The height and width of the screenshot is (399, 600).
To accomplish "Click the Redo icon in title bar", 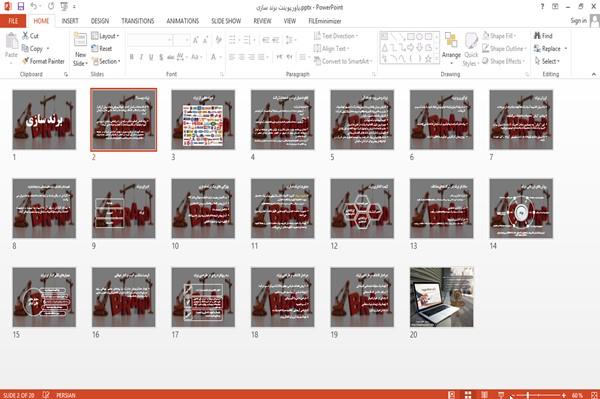I will [51, 7].
